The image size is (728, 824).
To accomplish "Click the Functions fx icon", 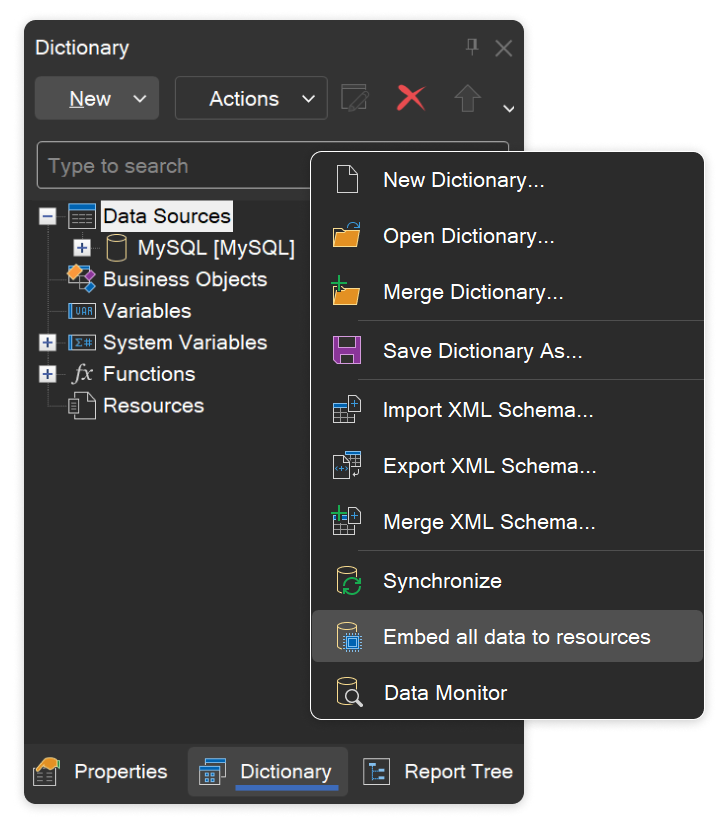I will (x=83, y=374).
